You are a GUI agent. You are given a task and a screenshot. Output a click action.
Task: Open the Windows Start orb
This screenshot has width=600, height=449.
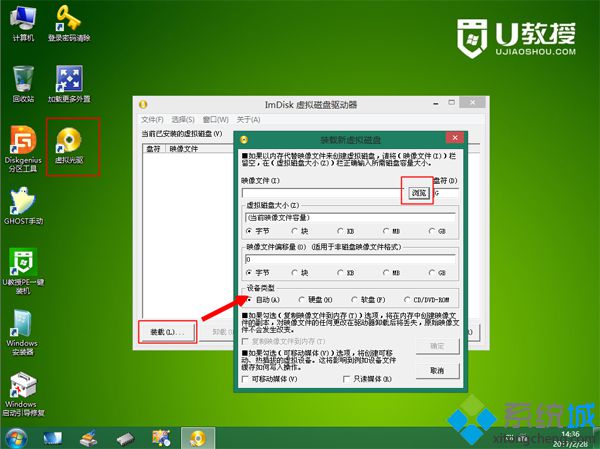[x=16, y=438]
